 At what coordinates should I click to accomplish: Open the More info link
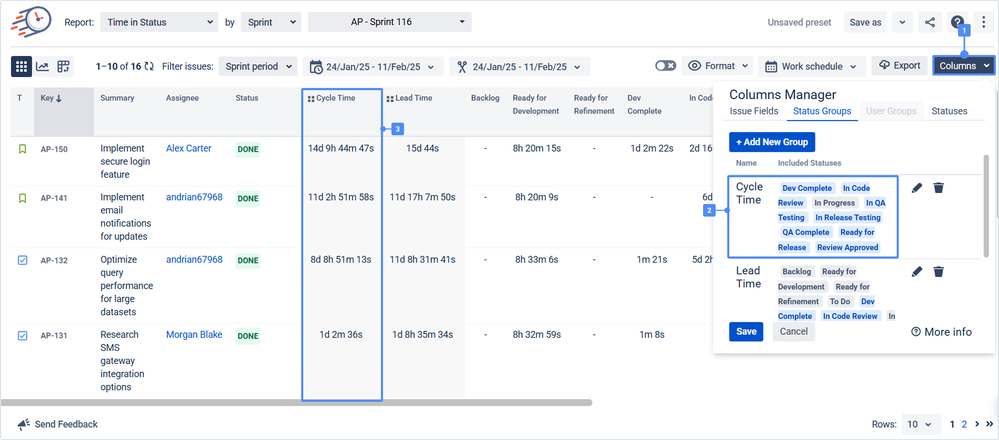pyautogui.click(x=942, y=332)
